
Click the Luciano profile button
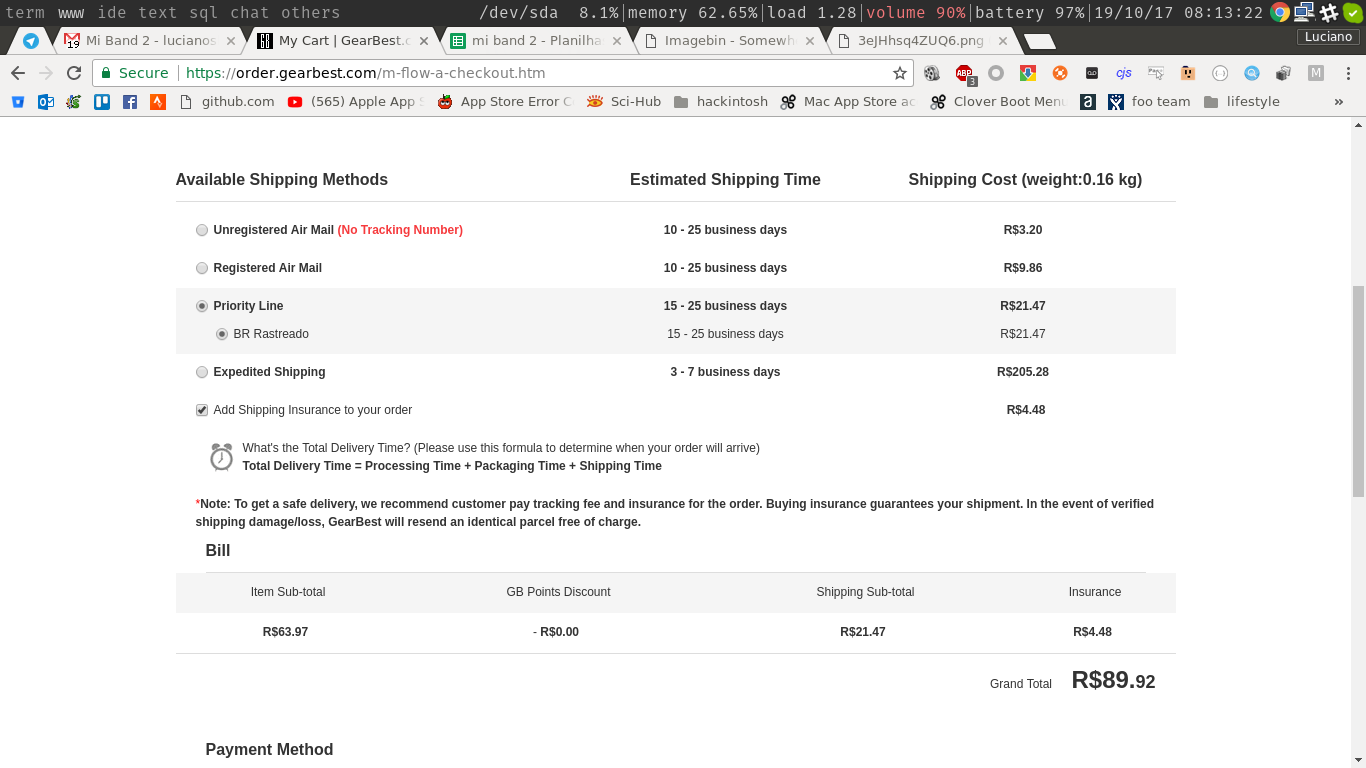(x=1328, y=37)
